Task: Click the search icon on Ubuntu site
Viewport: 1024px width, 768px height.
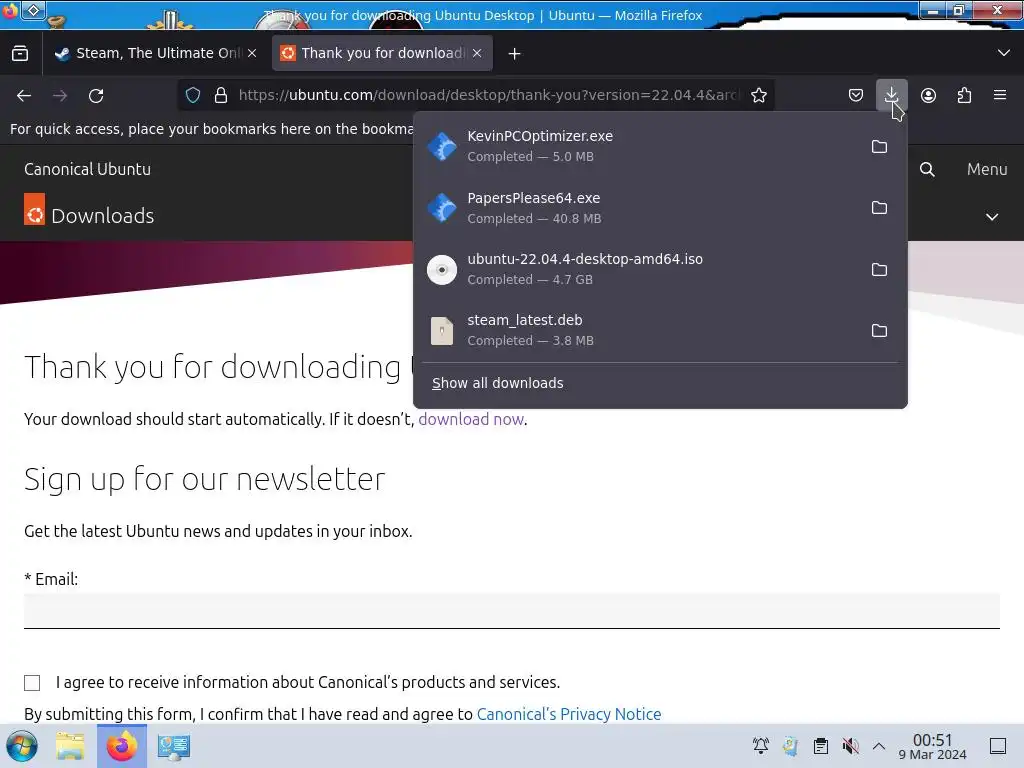Action: click(x=927, y=169)
